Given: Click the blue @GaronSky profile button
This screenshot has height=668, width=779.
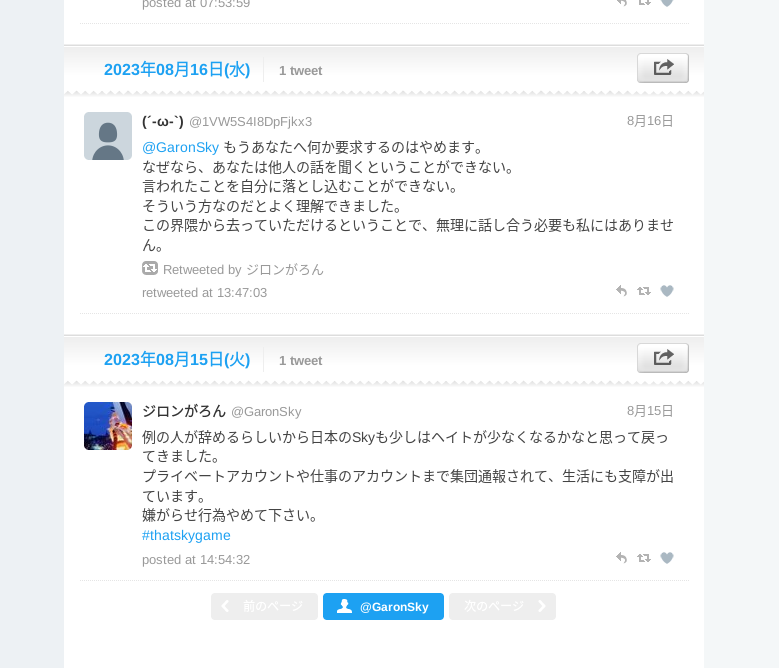Looking at the screenshot, I should coord(383,606).
